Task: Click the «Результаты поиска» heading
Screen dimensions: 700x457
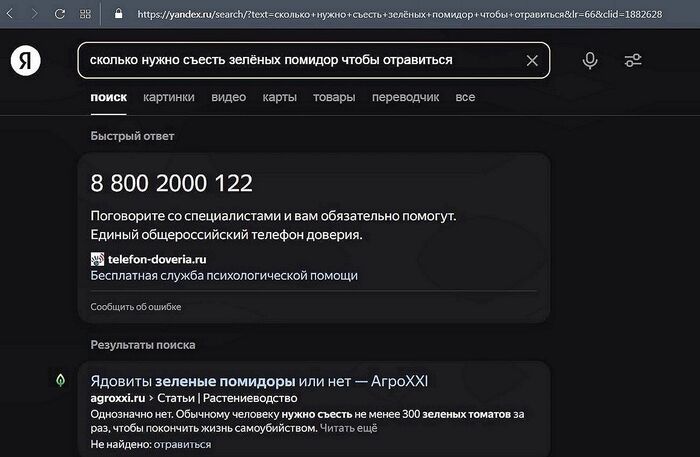Action: click(x=143, y=345)
